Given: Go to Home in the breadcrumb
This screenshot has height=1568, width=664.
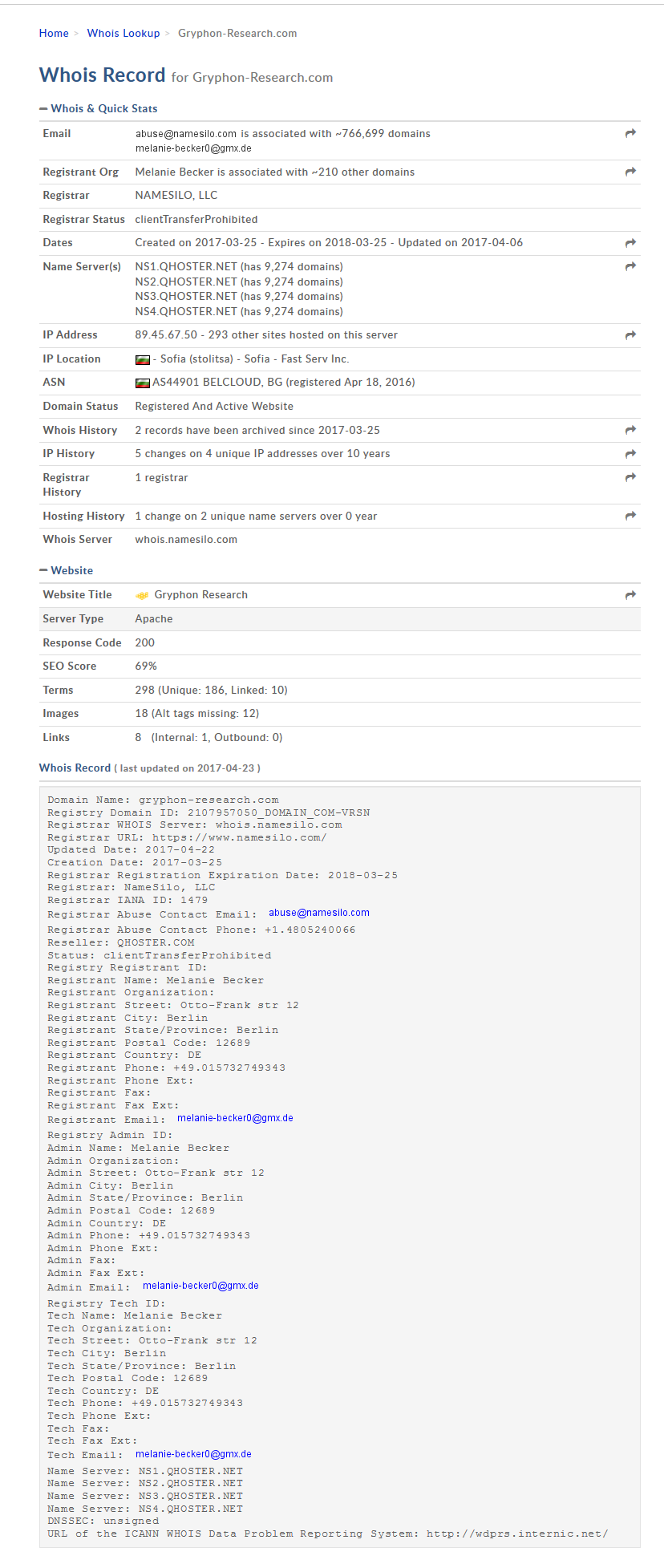Looking at the screenshot, I should (x=54, y=33).
